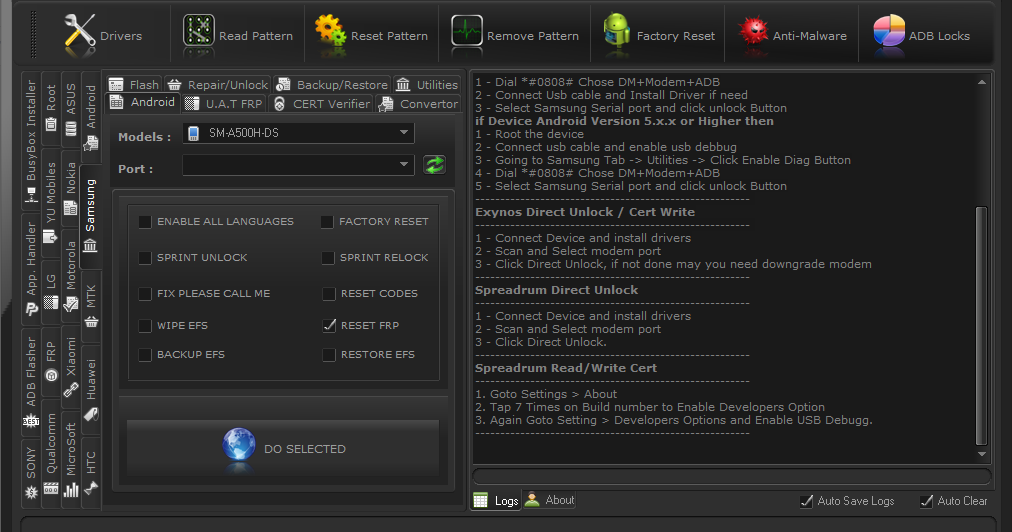This screenshot has width=1012, height=532.
Task: Click the Do Selected button
Action: tap(283, 448)
